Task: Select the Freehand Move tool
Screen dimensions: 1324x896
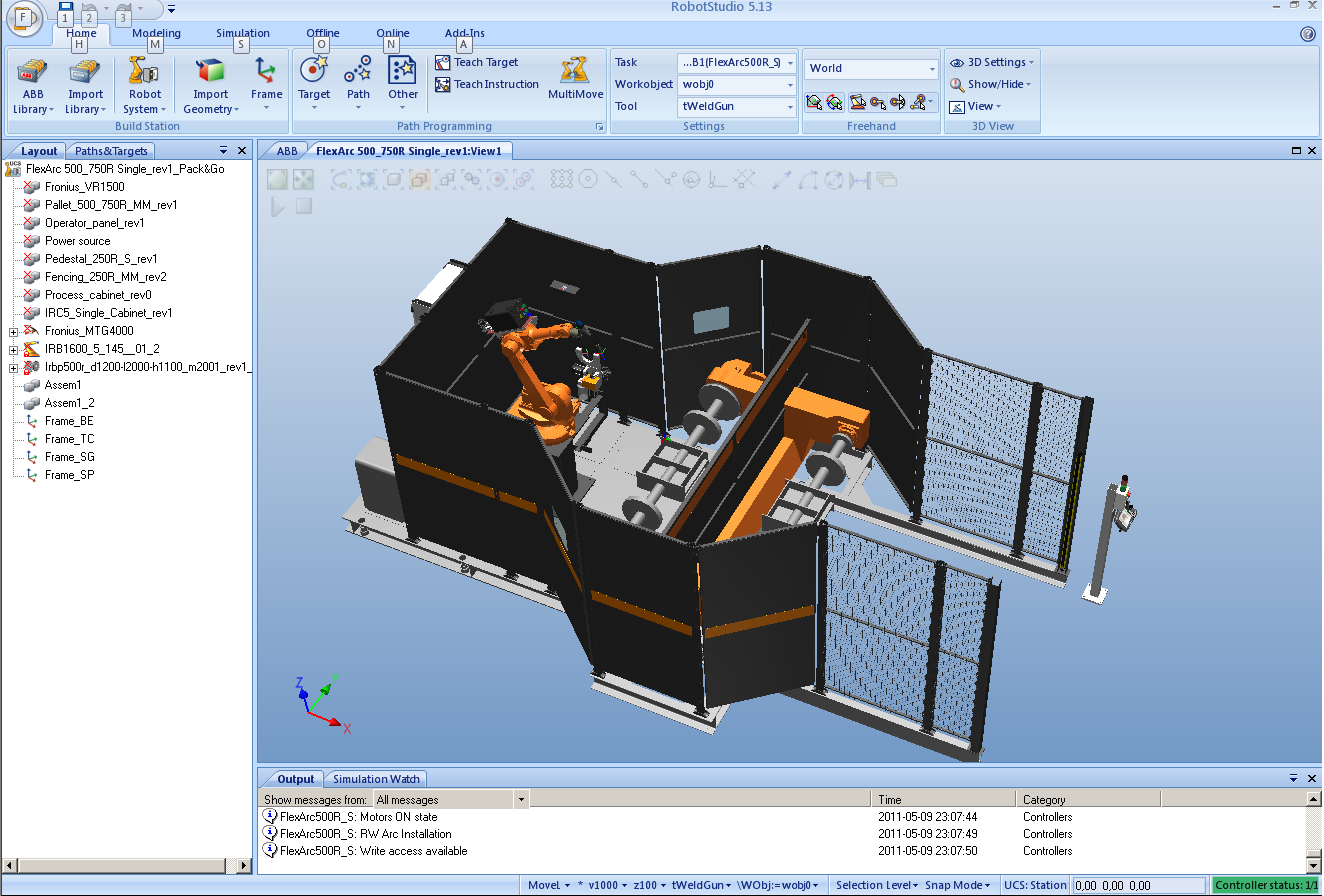Action: [x=814, y=102]
